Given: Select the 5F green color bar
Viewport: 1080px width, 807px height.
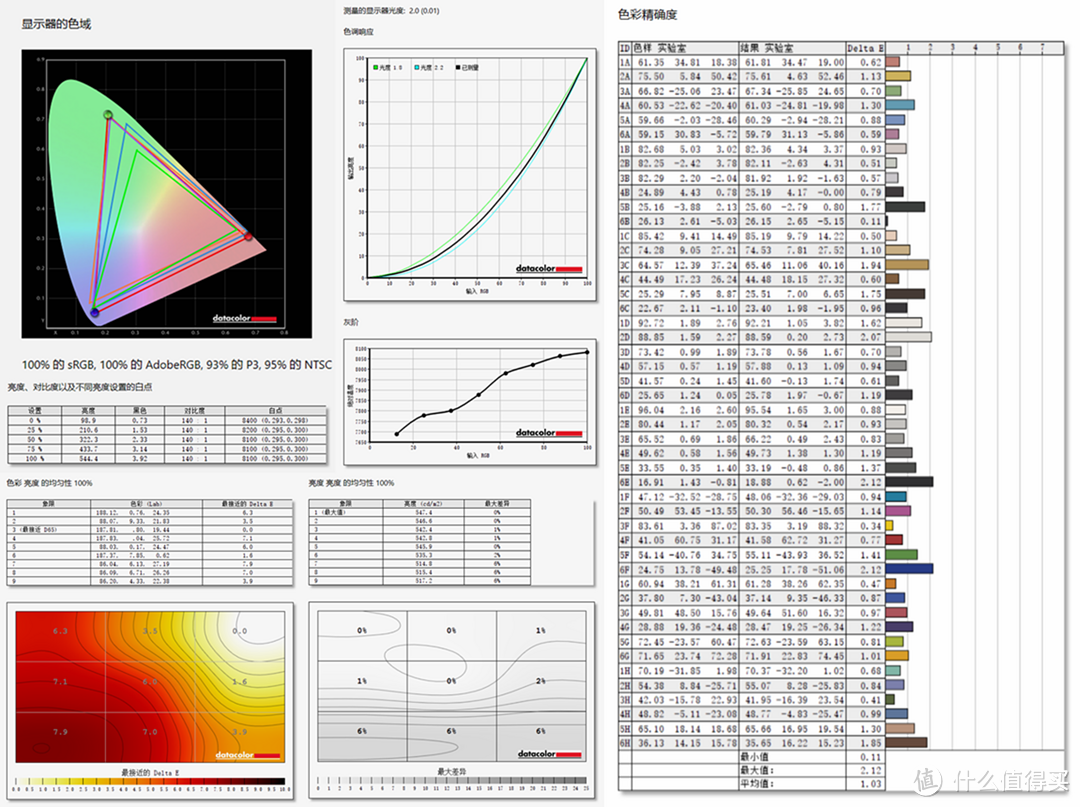Looking at the screenshot, I should coord(901,554).
